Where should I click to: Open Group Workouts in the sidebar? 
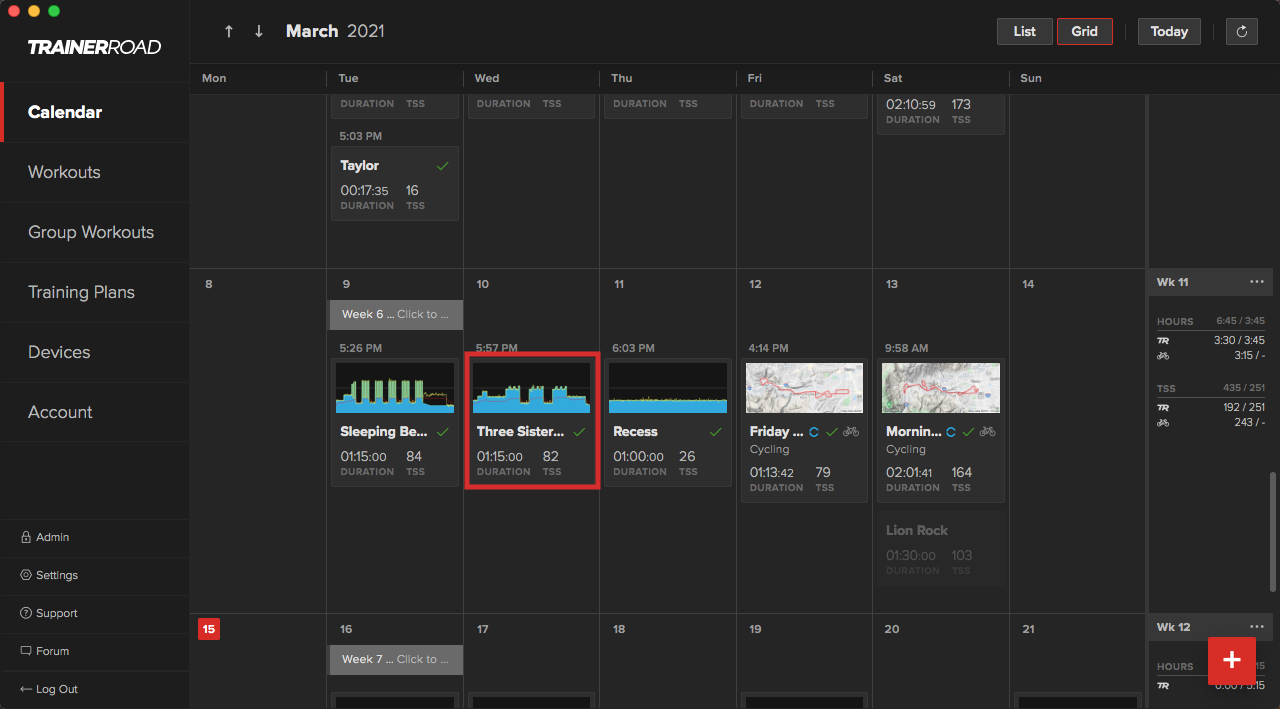click(95, 232)
